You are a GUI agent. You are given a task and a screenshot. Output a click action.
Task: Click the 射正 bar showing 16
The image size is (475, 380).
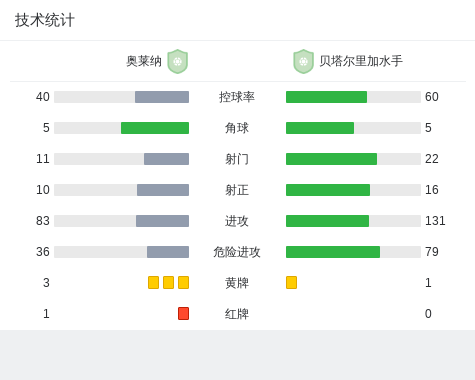point(353,190)
